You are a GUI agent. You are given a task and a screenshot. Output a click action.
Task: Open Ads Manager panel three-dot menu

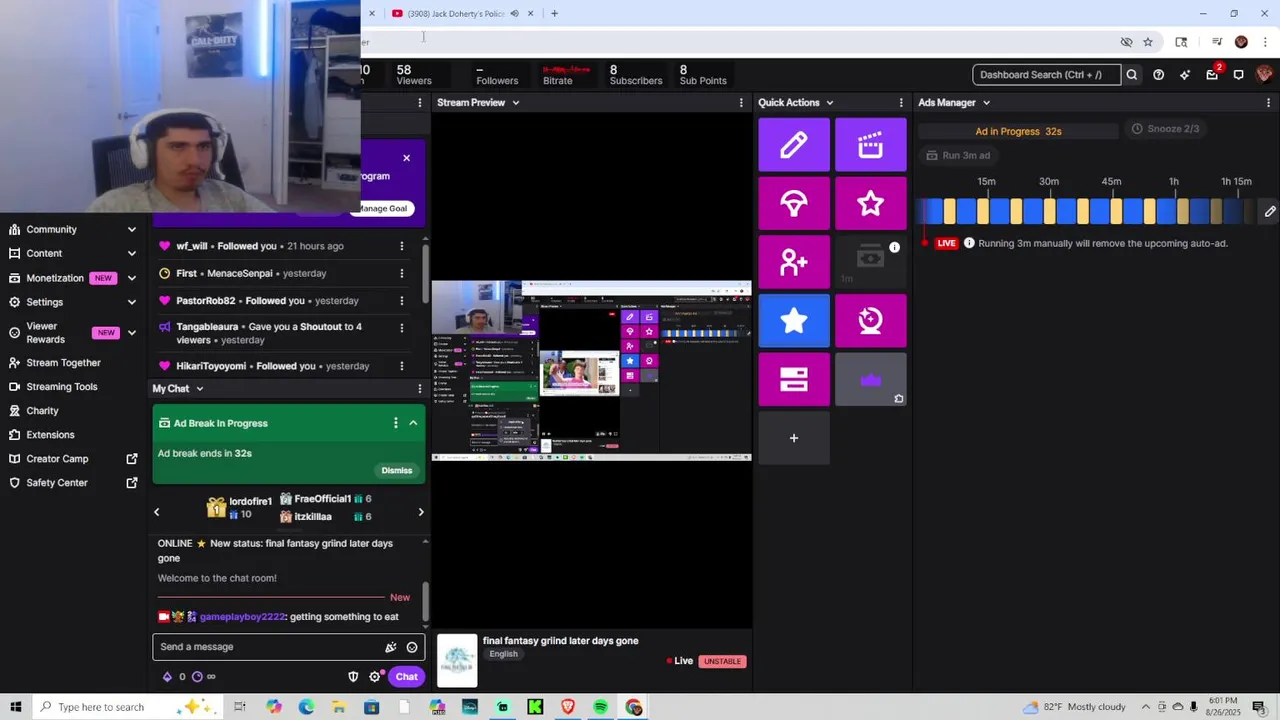[1269, 102]
